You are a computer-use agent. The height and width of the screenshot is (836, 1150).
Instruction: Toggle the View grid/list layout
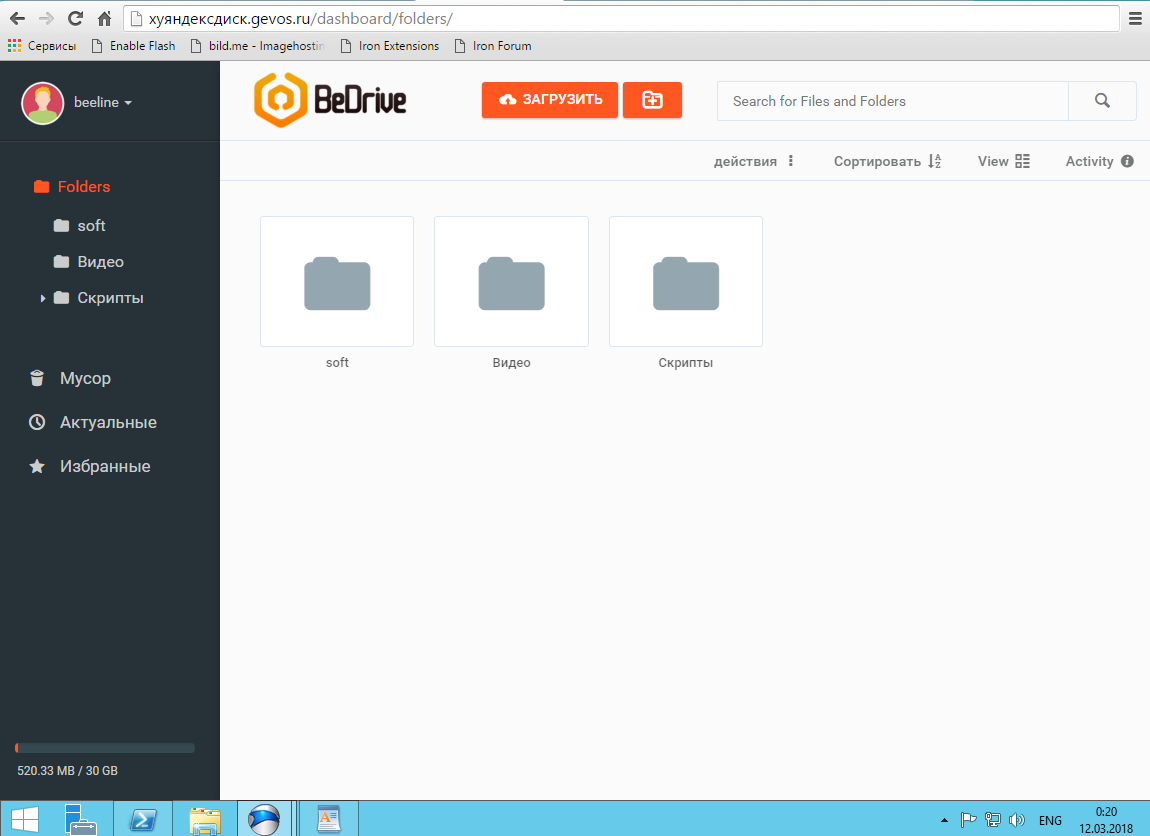point(1004,161)
